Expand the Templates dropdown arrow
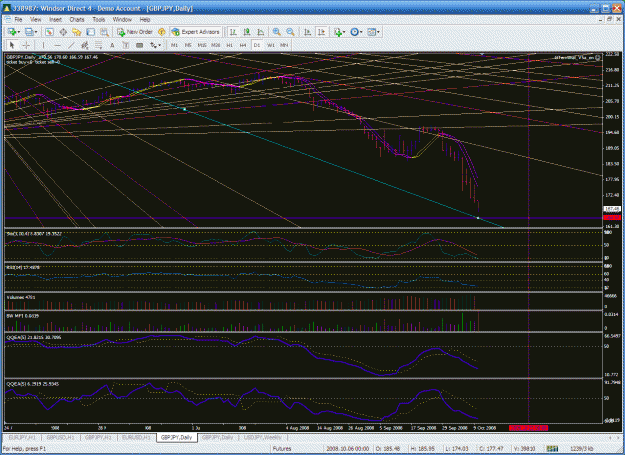The height and width of the screenshot is (455, 625). click(x=378, y=32)
